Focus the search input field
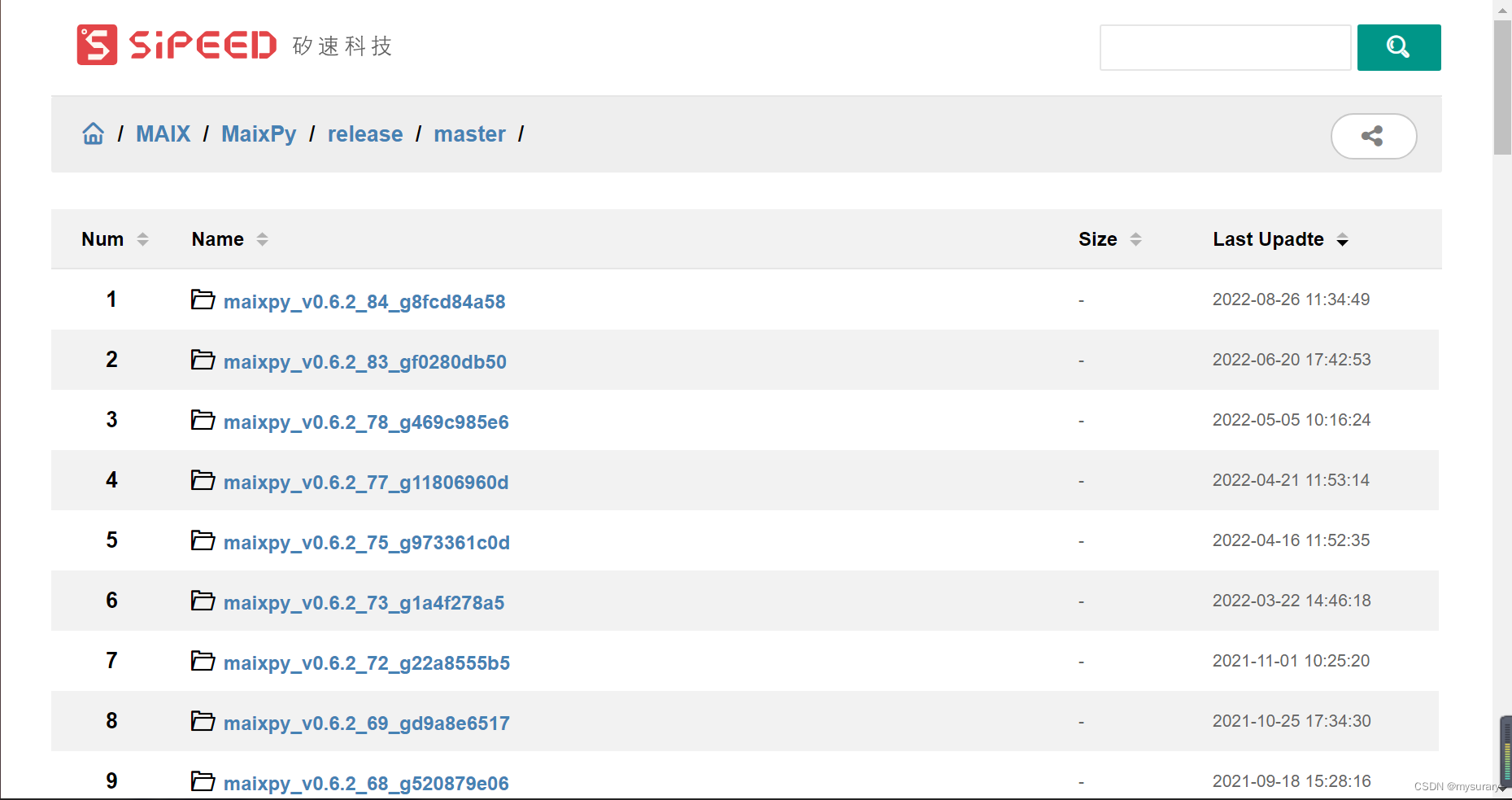The image size is (1512, 800). pos(1225,47)
